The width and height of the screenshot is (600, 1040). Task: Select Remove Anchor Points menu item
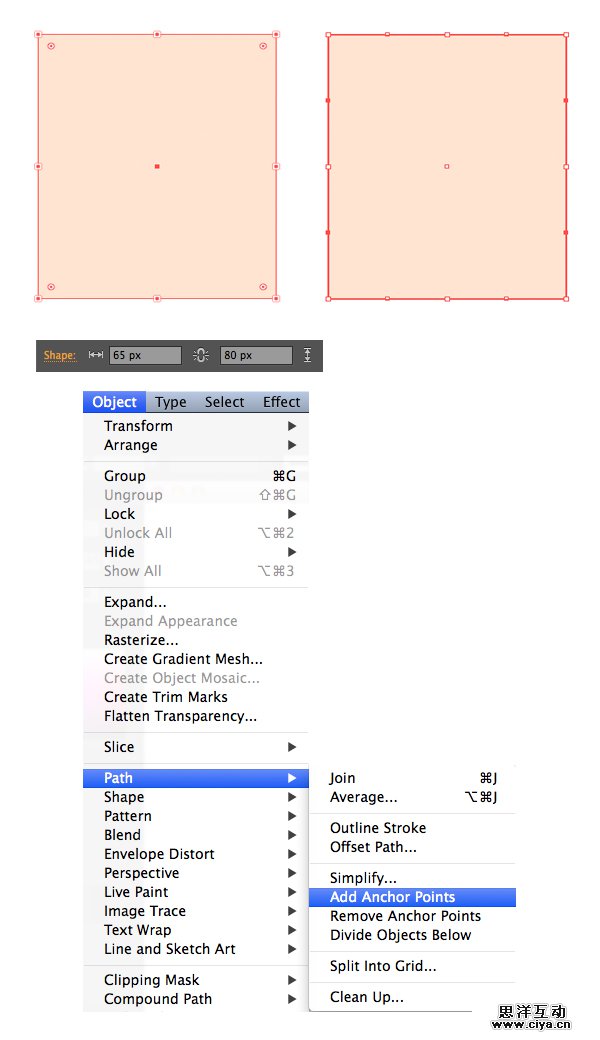tap(405, 916)
